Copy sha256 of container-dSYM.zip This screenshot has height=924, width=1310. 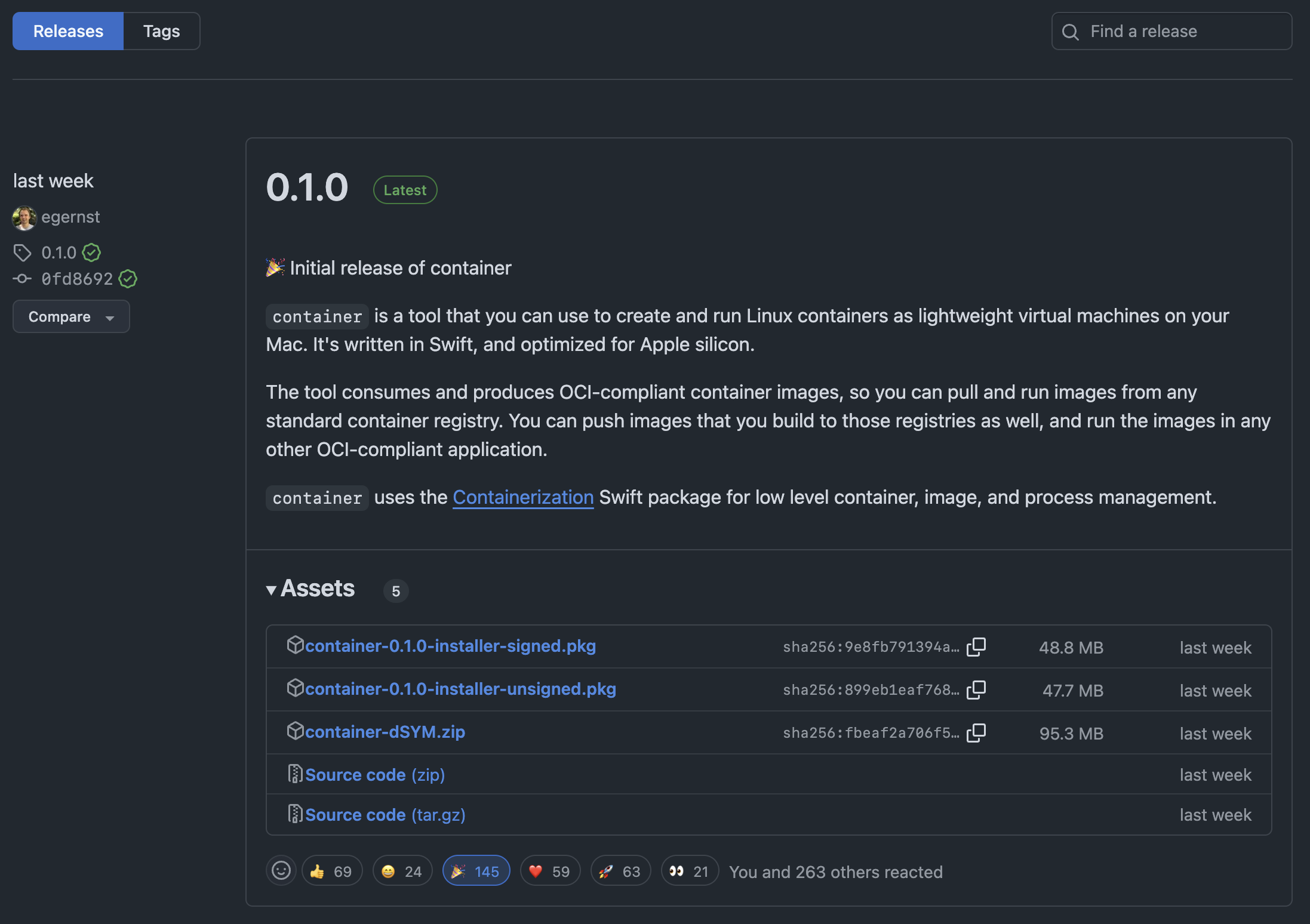pos(976,732)
